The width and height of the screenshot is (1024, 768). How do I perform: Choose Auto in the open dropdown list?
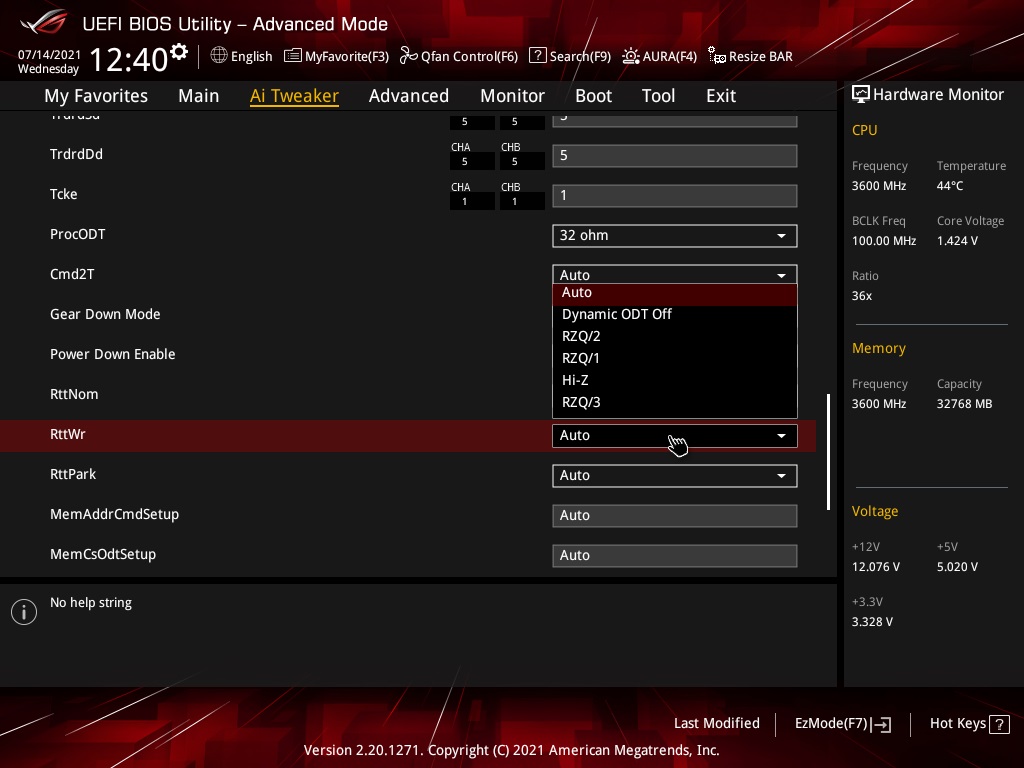click(675, 294)
